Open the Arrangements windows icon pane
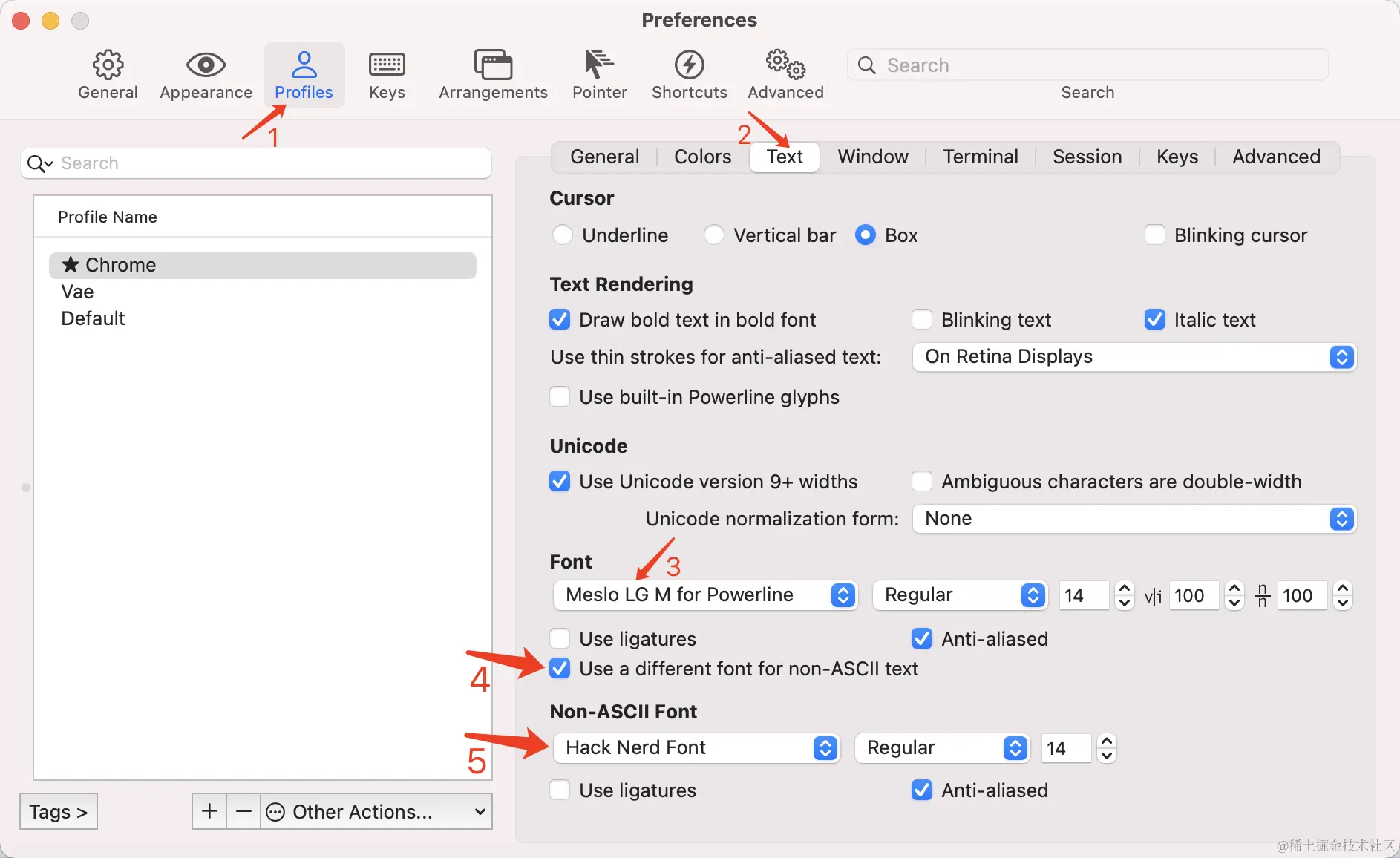1400x858 pixels. click(x=493, y=66)
